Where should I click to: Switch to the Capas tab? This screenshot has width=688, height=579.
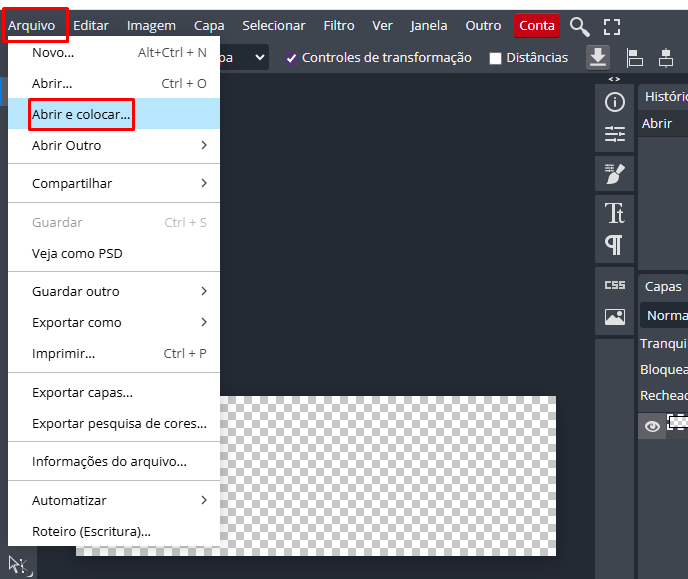(663, 287)
